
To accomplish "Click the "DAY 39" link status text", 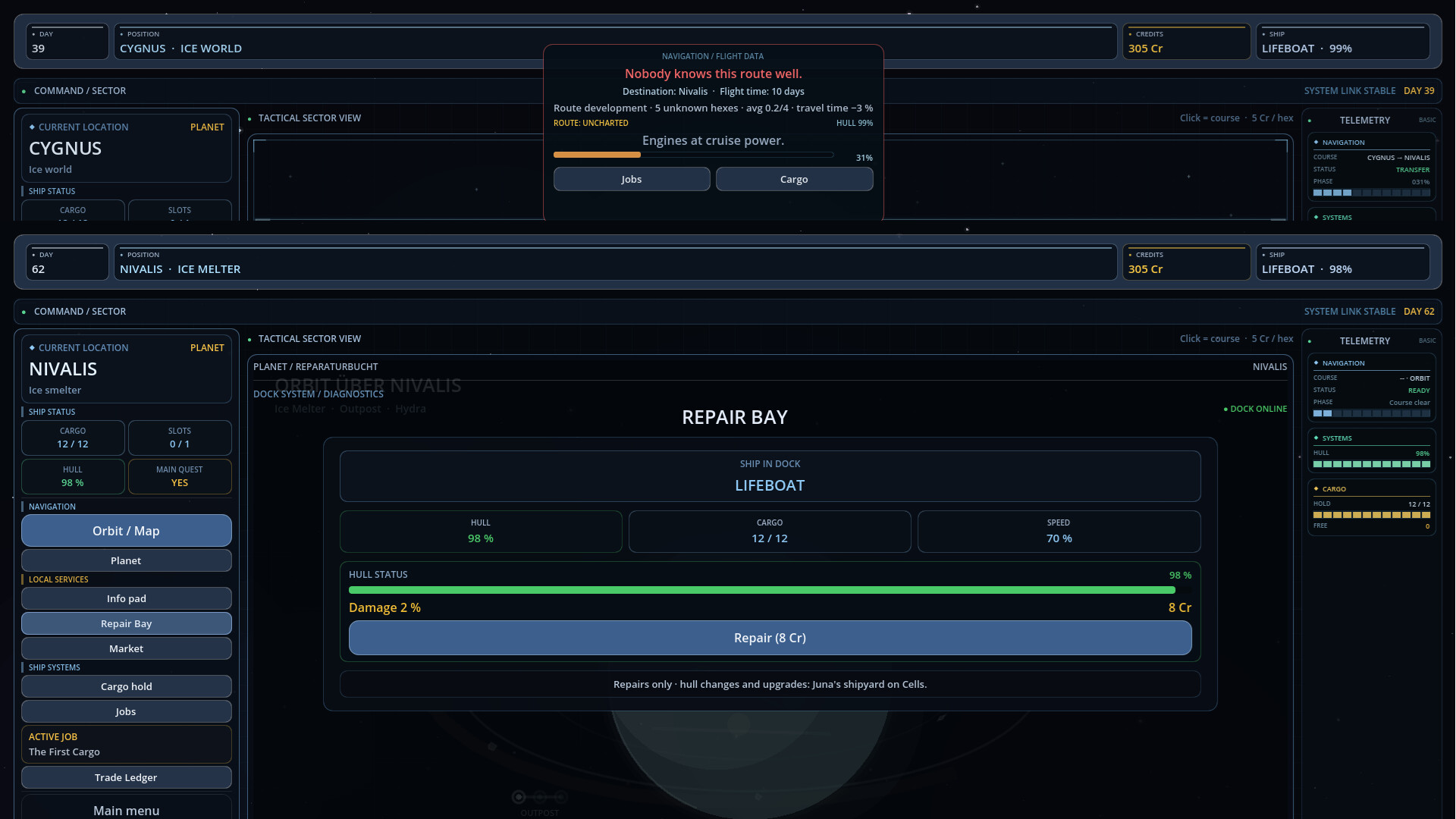I will click(x=1419, y=91).
